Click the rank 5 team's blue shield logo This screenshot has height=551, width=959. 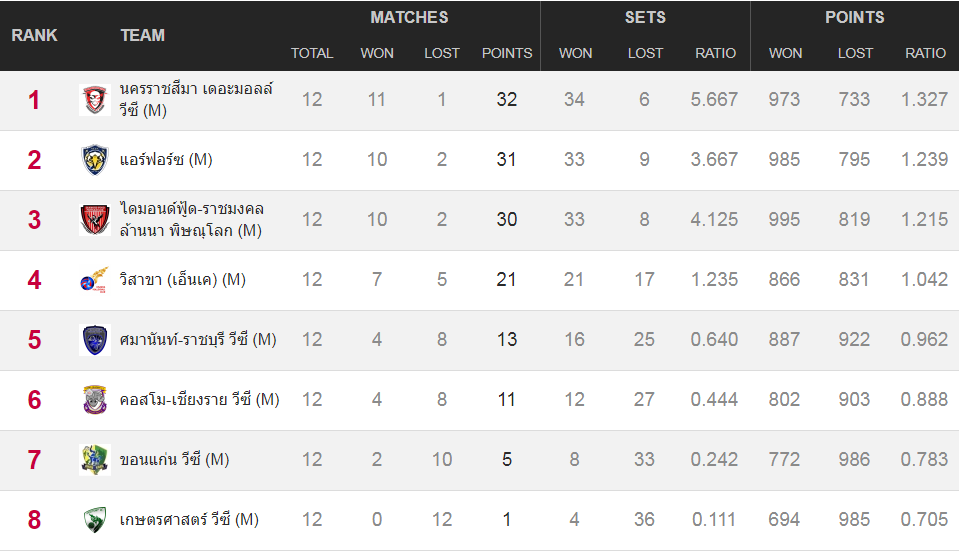(x=95, y=339)
